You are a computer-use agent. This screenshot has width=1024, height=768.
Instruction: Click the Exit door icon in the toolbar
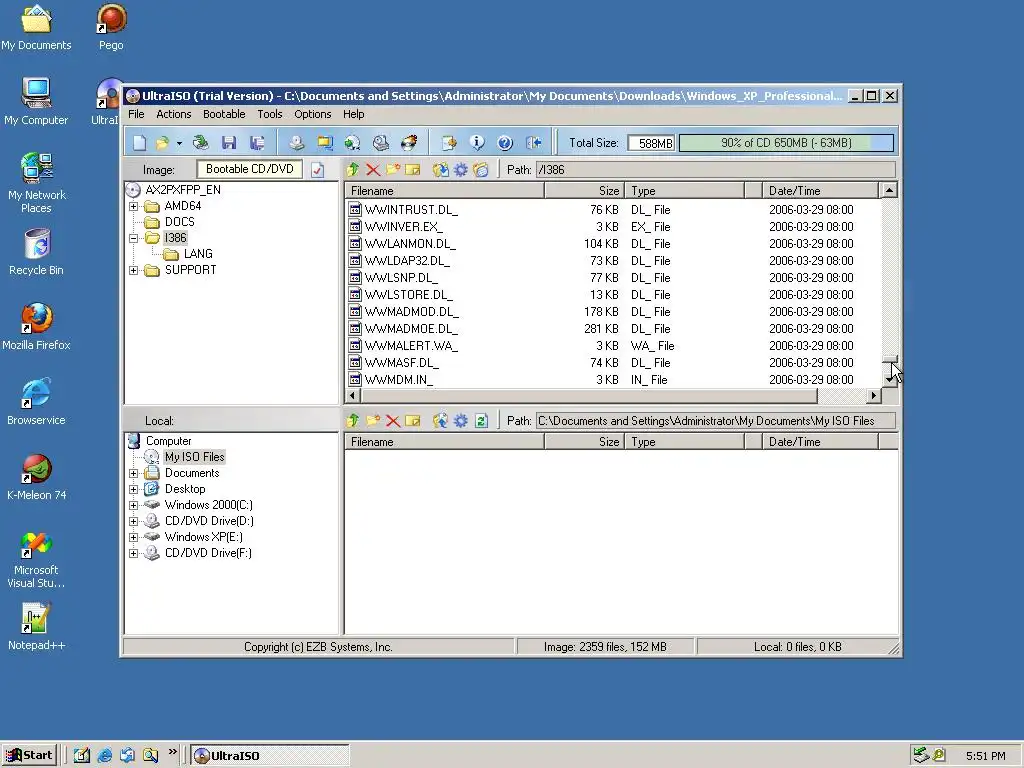click(x=534, y=142)
